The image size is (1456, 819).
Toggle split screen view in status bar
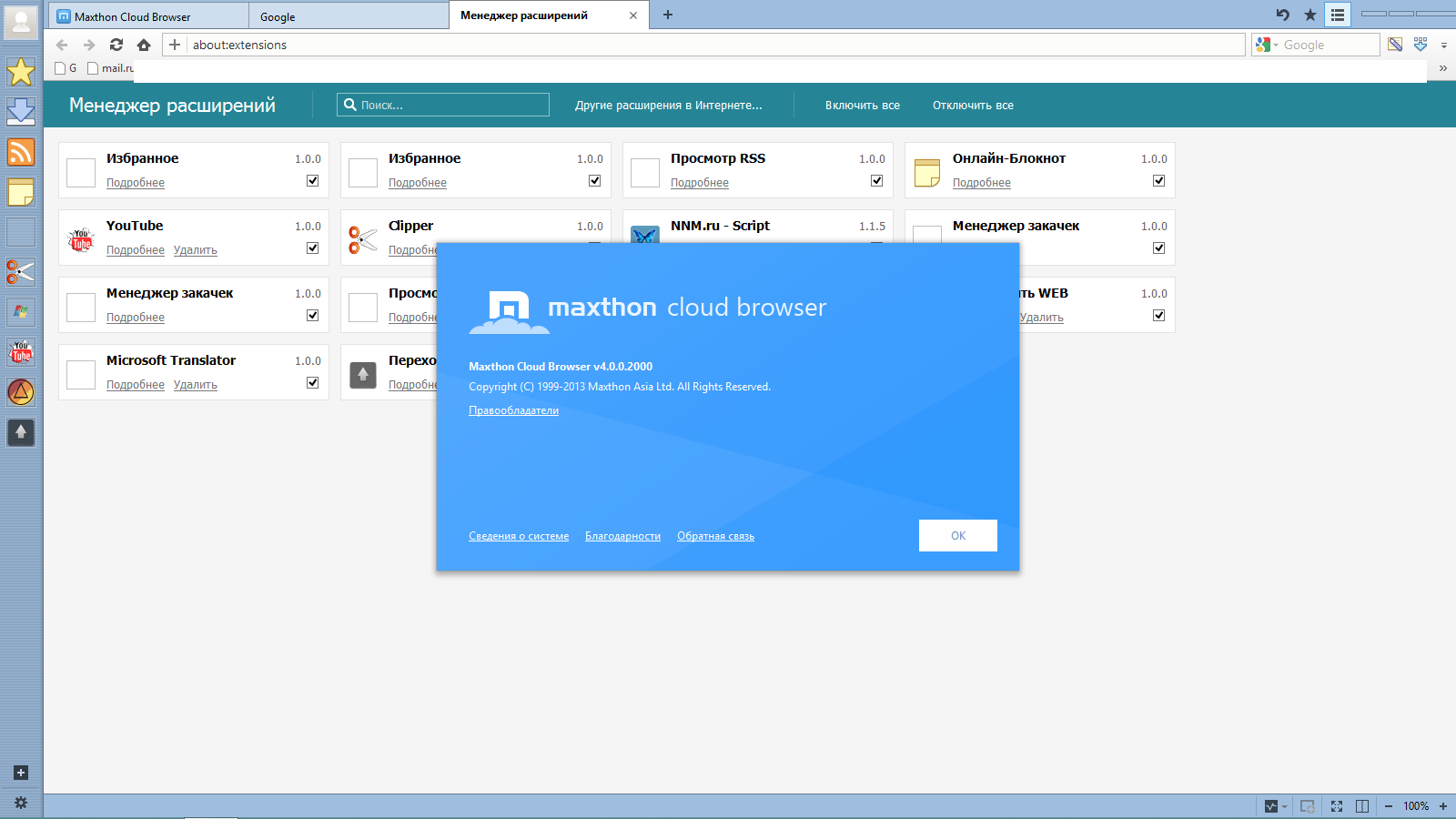[1362, 806]
